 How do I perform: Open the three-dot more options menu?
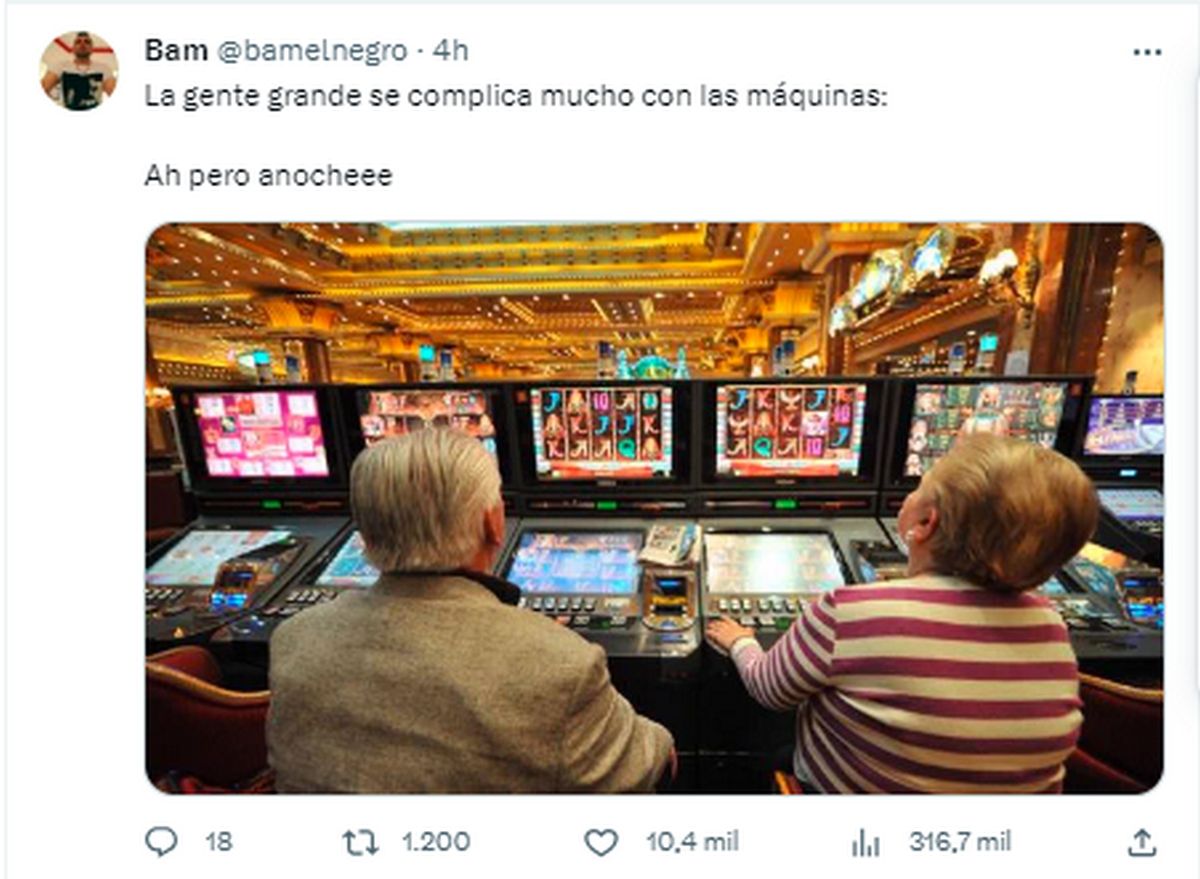tap(1146, 52)
